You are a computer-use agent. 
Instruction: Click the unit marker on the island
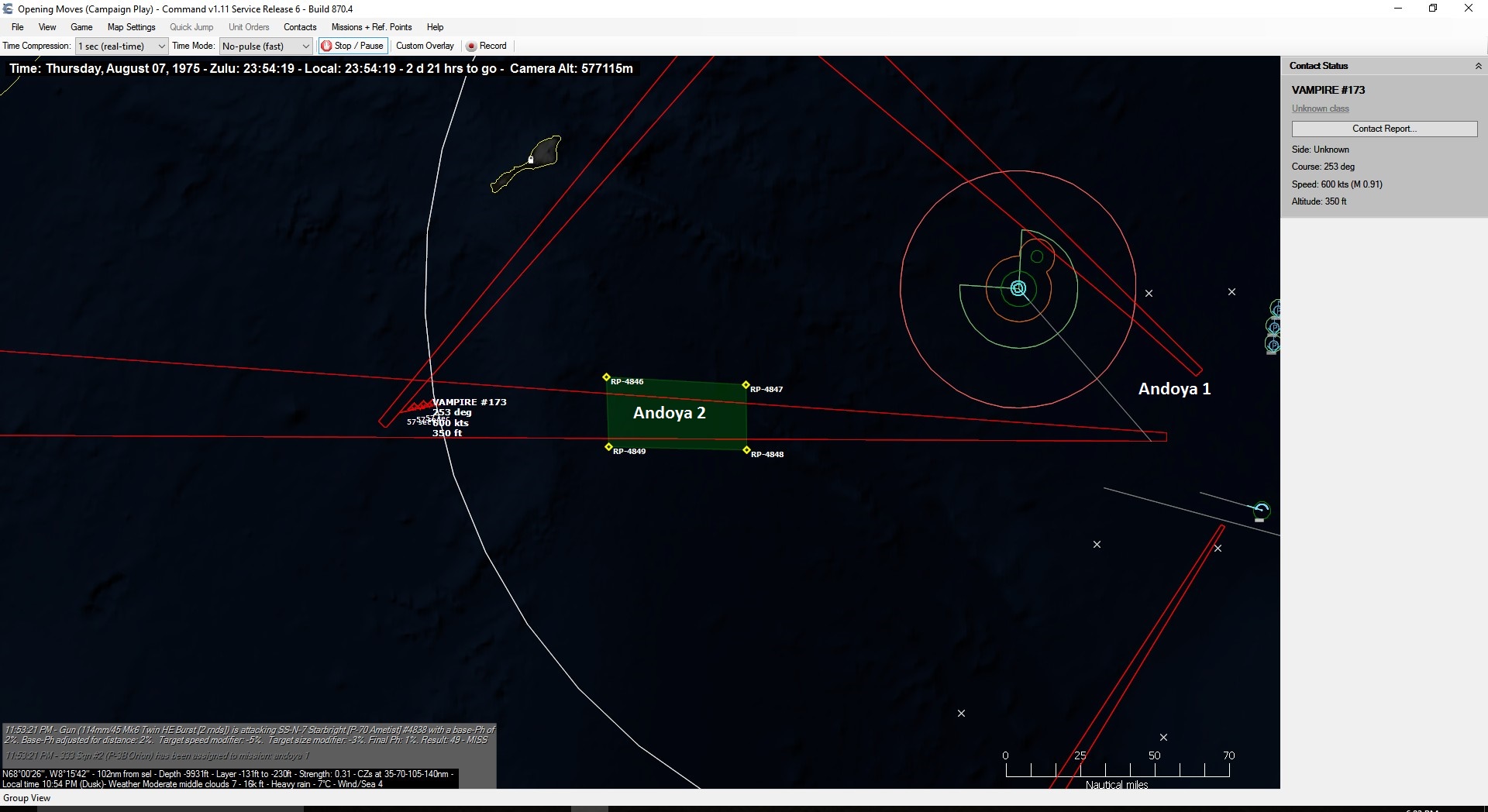[x=531, y=160]
